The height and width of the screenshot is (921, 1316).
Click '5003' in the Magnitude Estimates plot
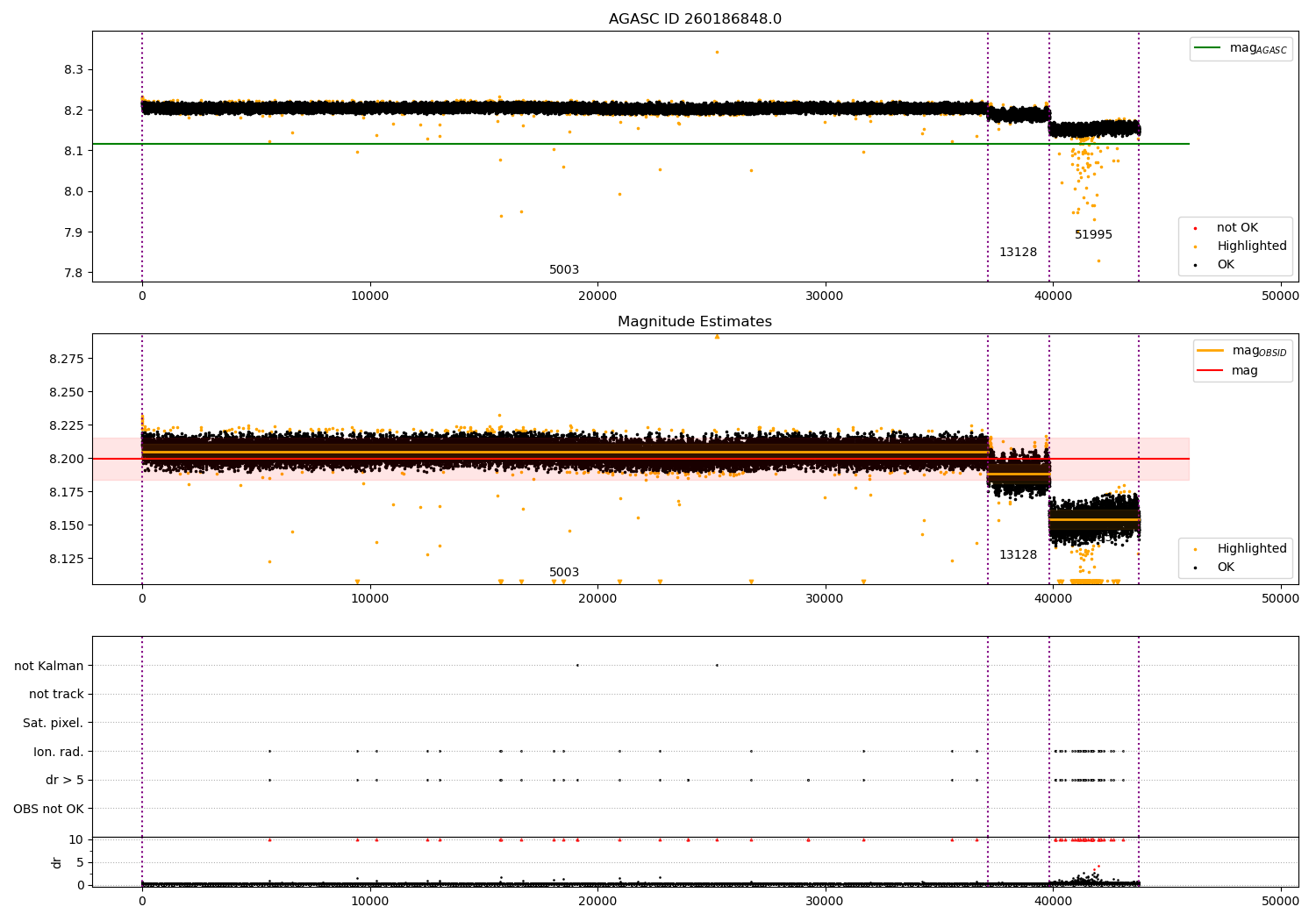click(x=564, y=573)
